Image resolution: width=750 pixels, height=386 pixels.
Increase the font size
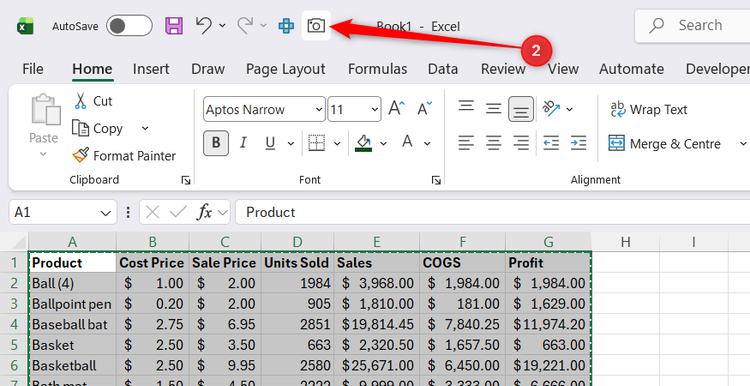click(x=396, y=109)
